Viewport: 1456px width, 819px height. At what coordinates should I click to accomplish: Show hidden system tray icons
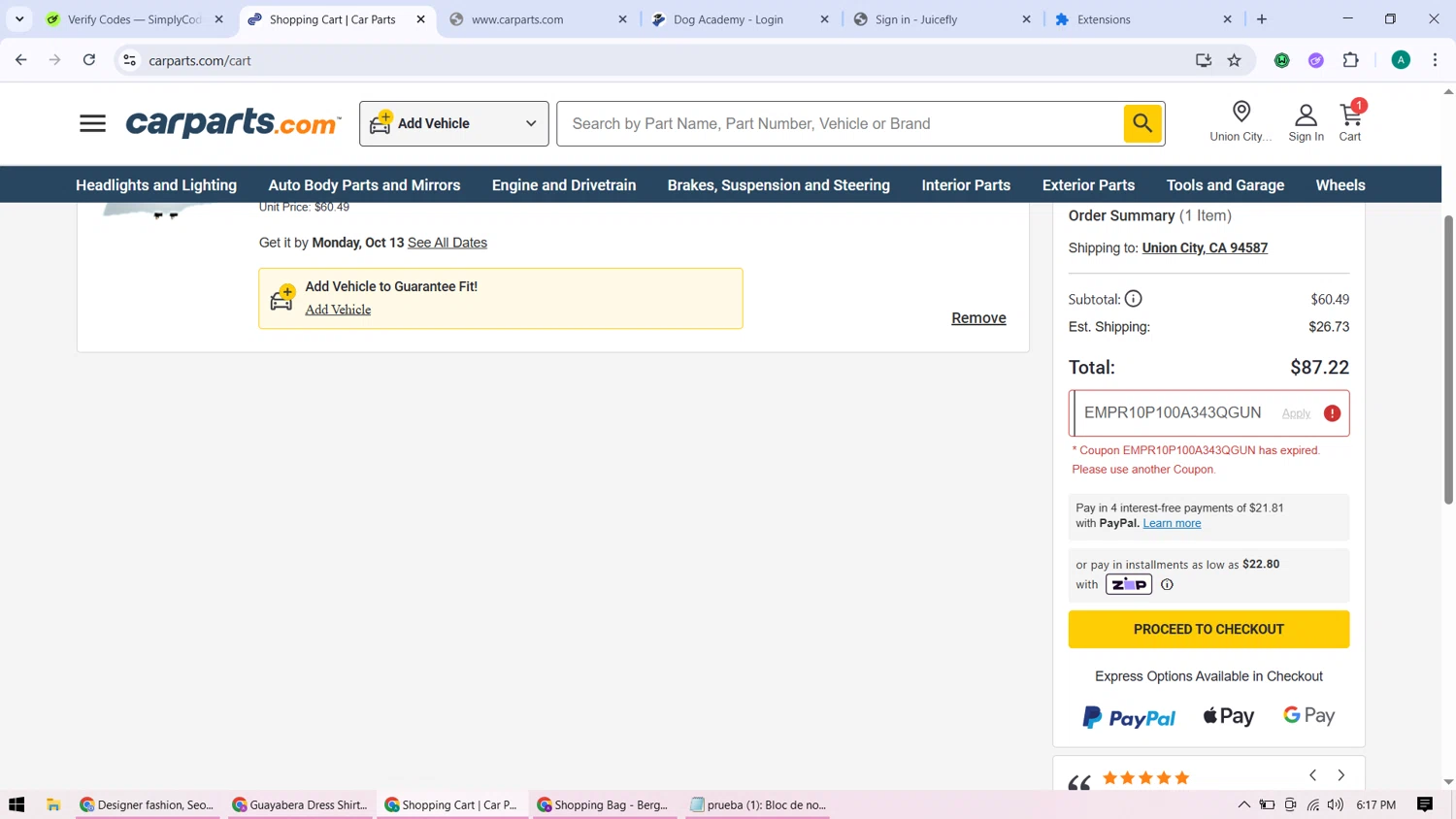1243,804
